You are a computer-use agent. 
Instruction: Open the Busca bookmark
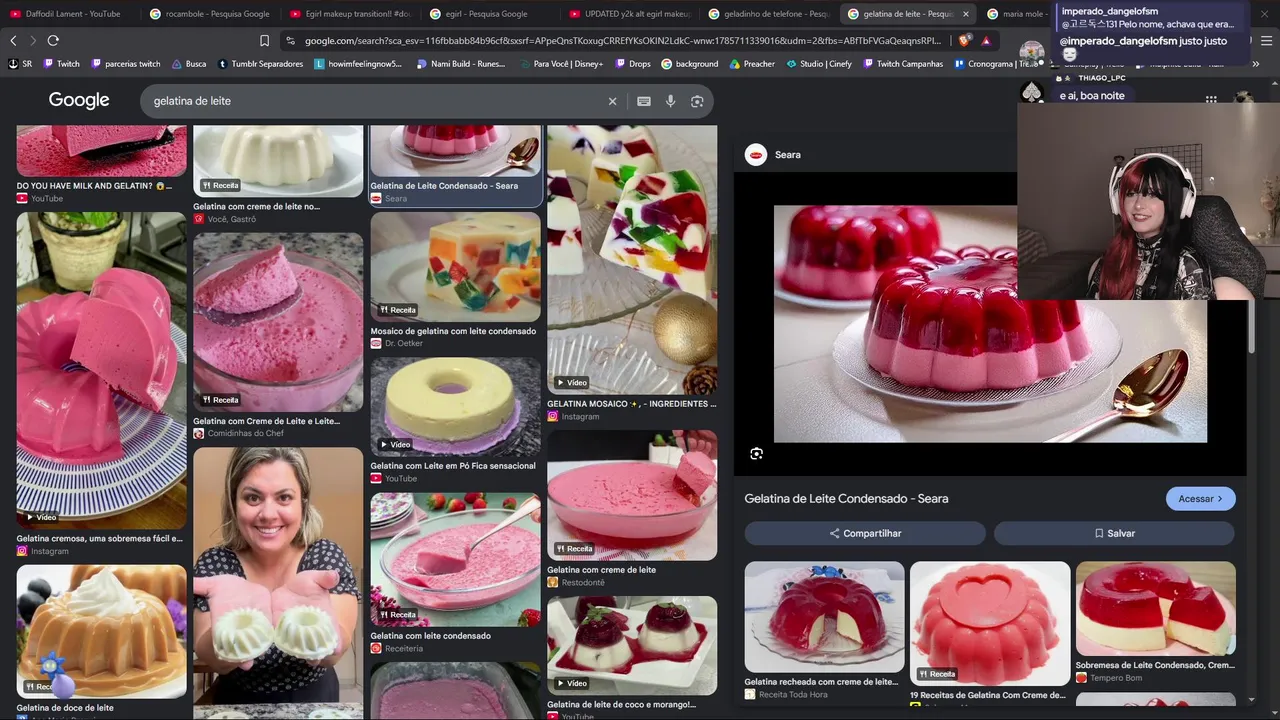[188, 63]
